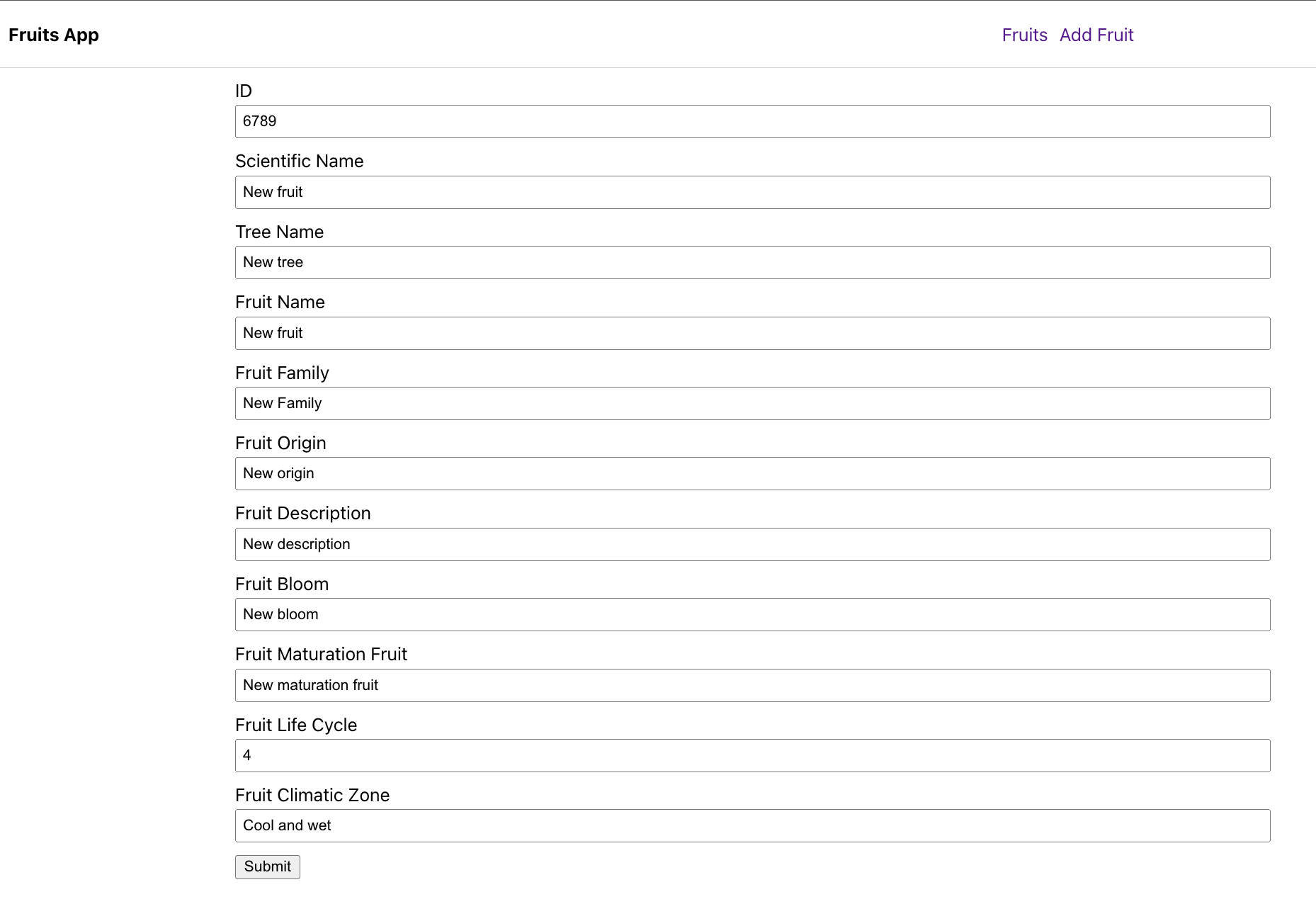The height and width of the screenshot is (904, 1316).
Task: Click the Fruit Family input field
Action: (752, 403)
